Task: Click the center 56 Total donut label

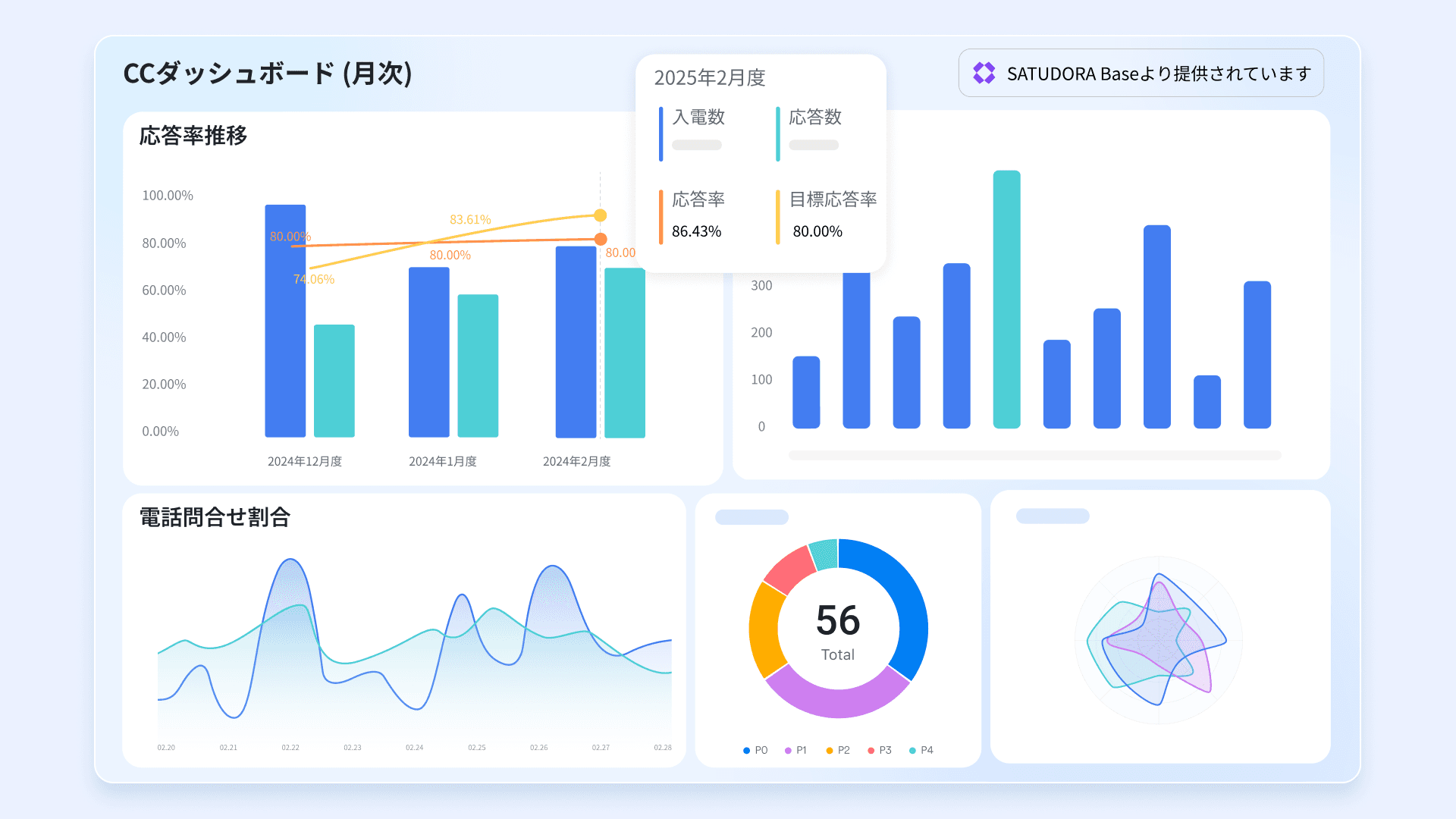Action: [x=838, y=630]
